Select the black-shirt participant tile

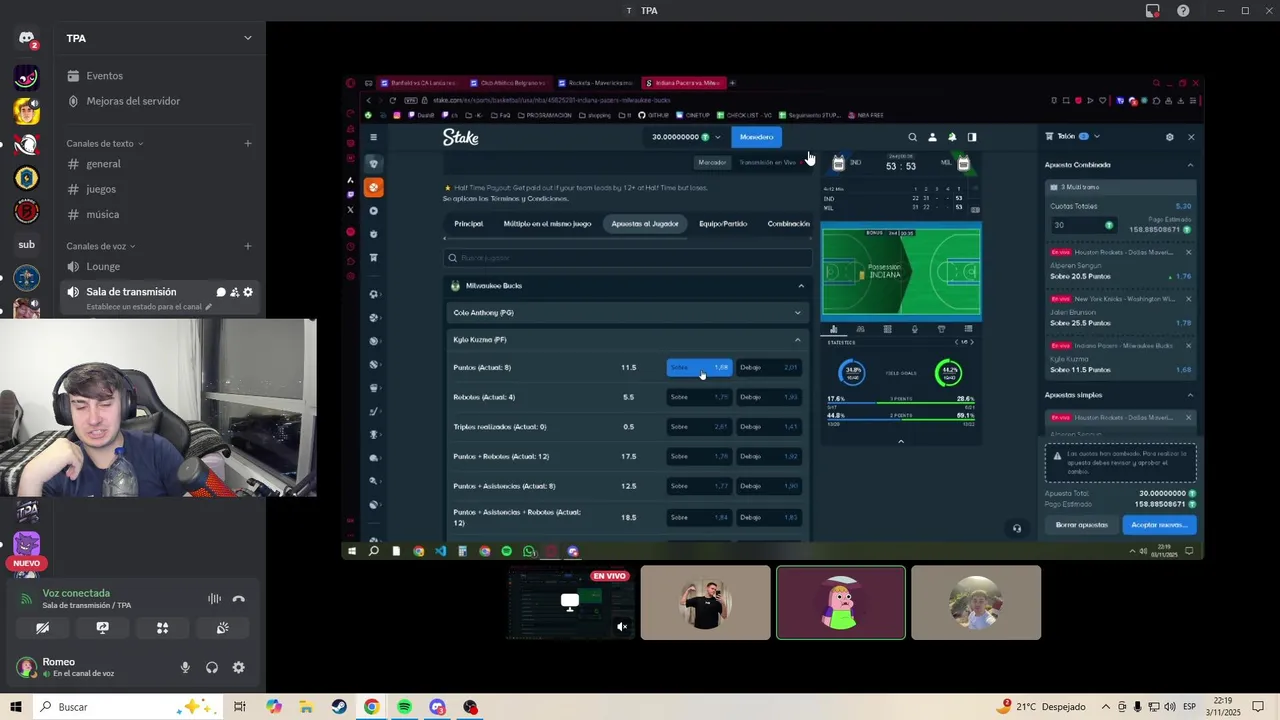click(706, 602)
